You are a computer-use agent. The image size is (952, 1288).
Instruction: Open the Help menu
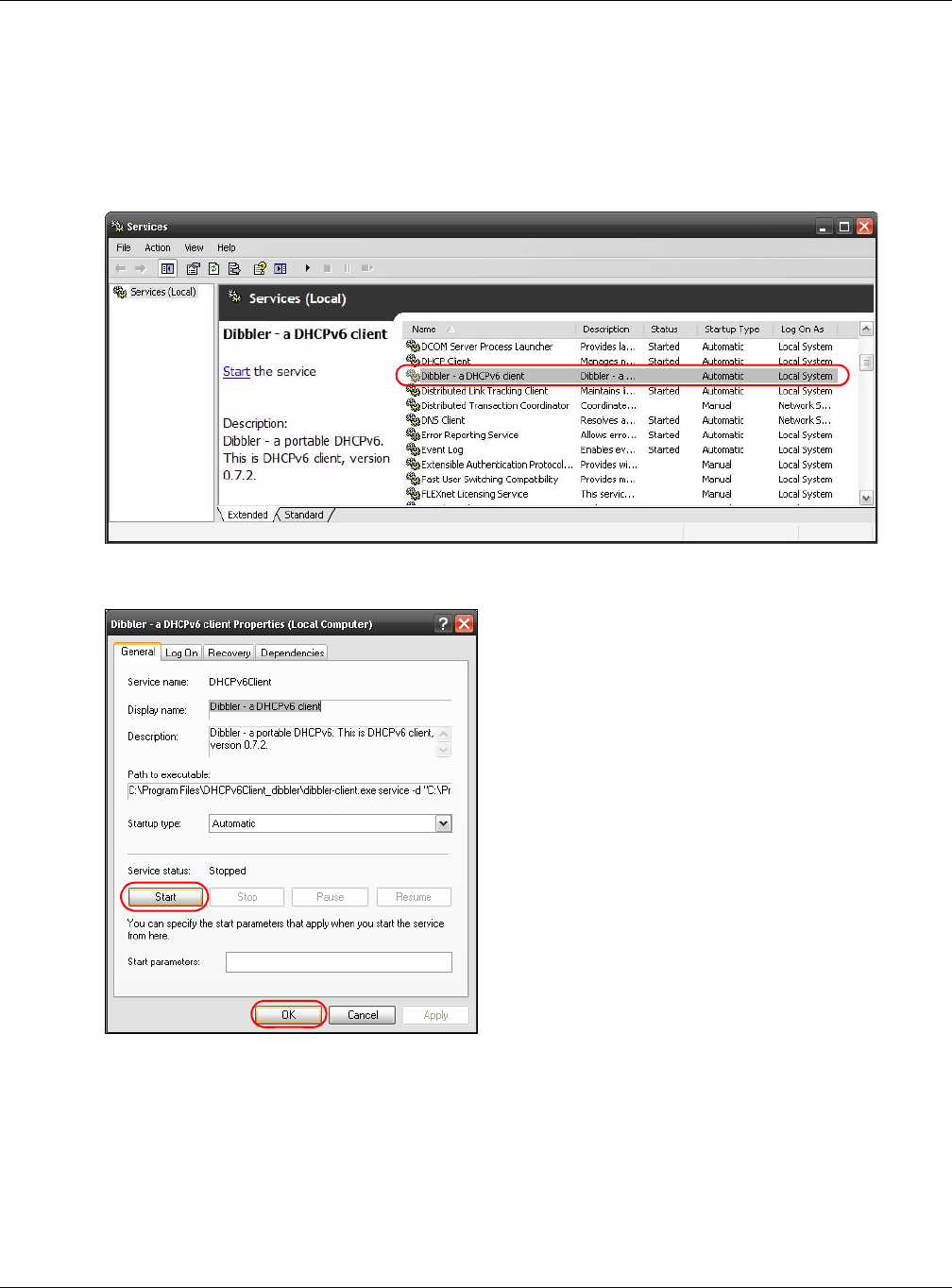click(x=227, y=247)
